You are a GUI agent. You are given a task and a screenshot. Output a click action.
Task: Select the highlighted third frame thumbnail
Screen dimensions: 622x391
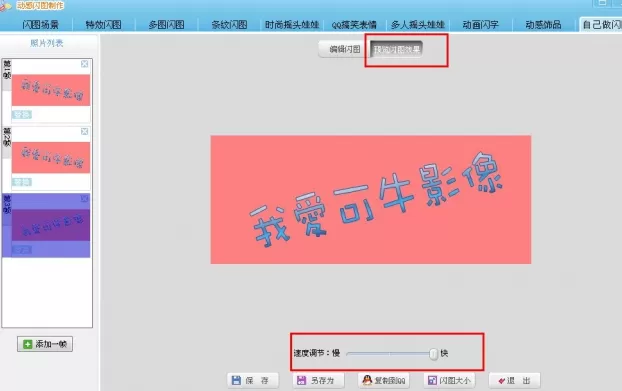pos(51,225)
